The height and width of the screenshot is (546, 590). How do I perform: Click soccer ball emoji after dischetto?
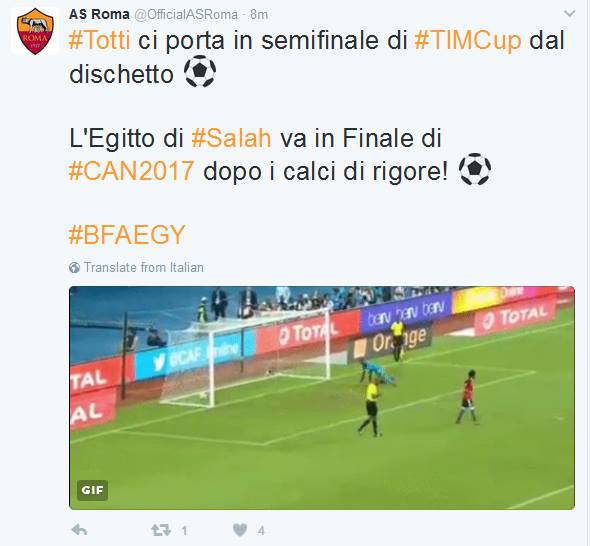[199, 71]
